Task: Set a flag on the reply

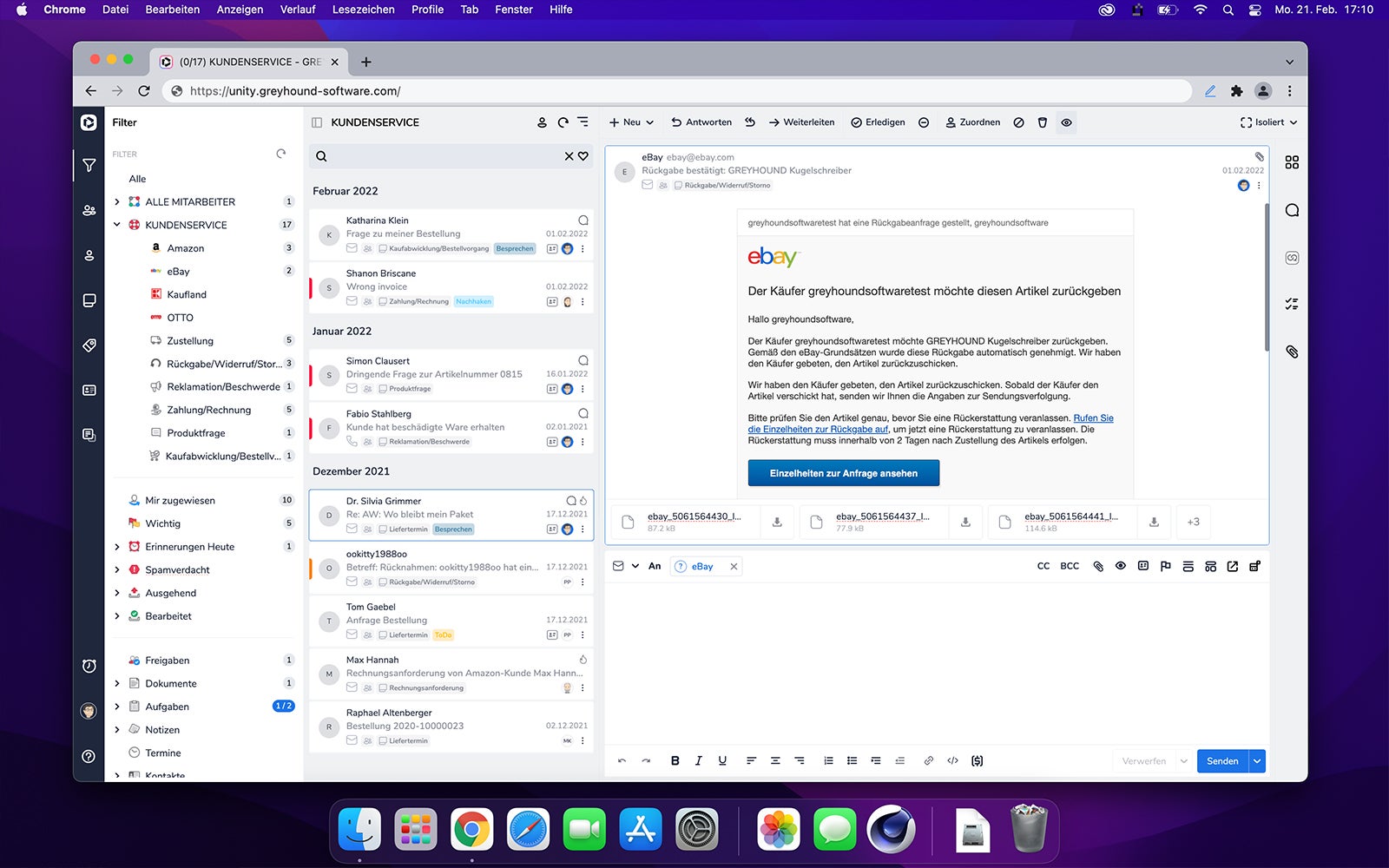Action: pyautogui.click(x=1165, y=566)
